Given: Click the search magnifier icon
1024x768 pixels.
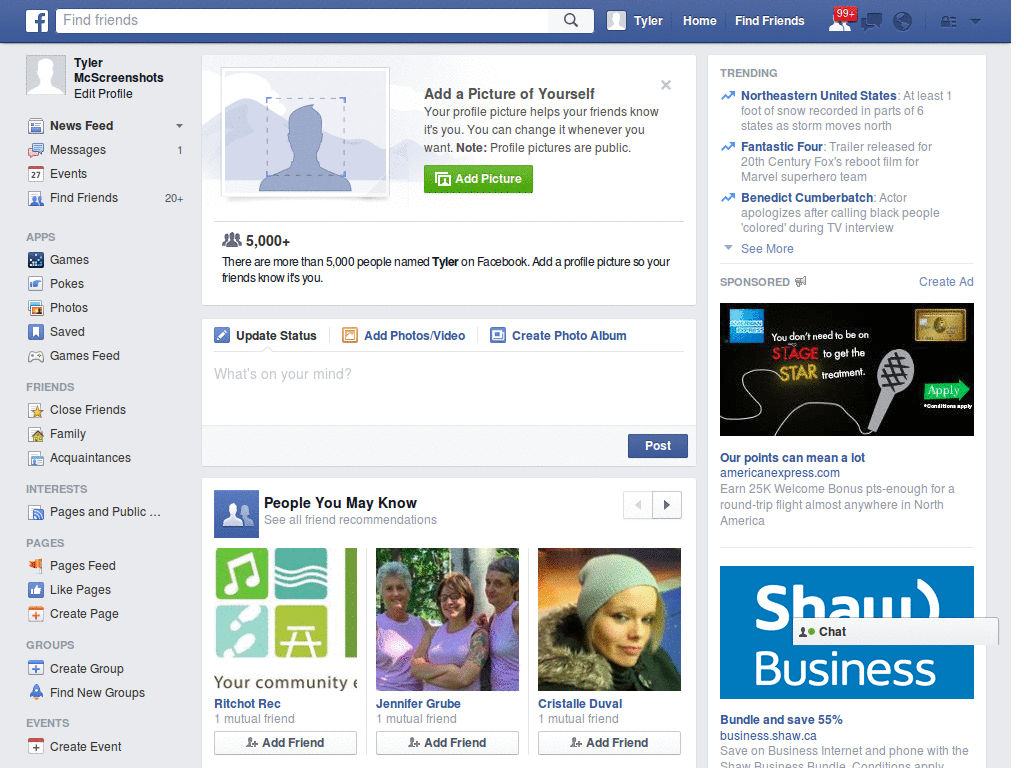Looking at the screenshot, I should (x=571, y=20).
